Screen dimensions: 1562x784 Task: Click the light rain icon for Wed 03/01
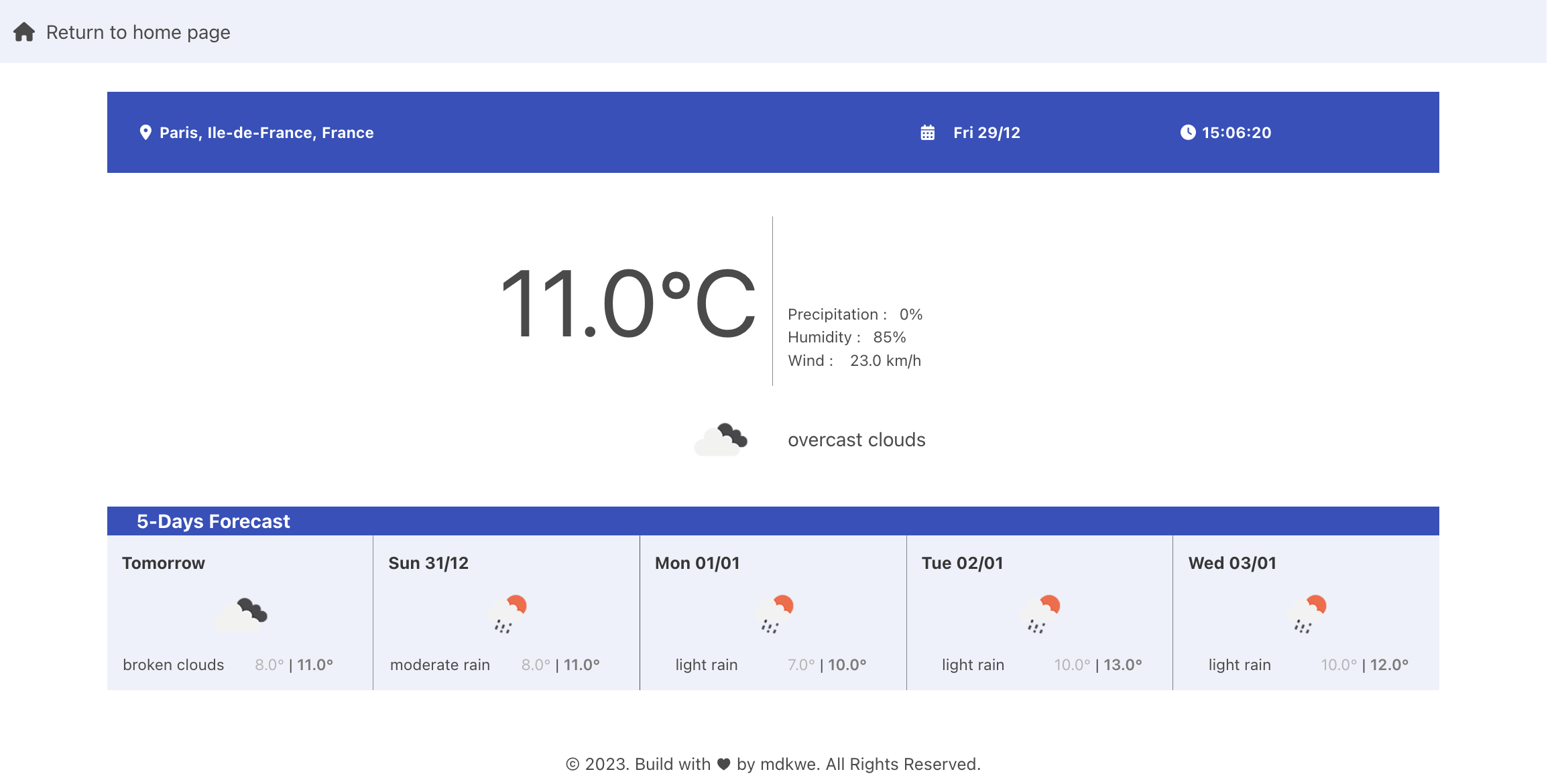coord(1307,613)
